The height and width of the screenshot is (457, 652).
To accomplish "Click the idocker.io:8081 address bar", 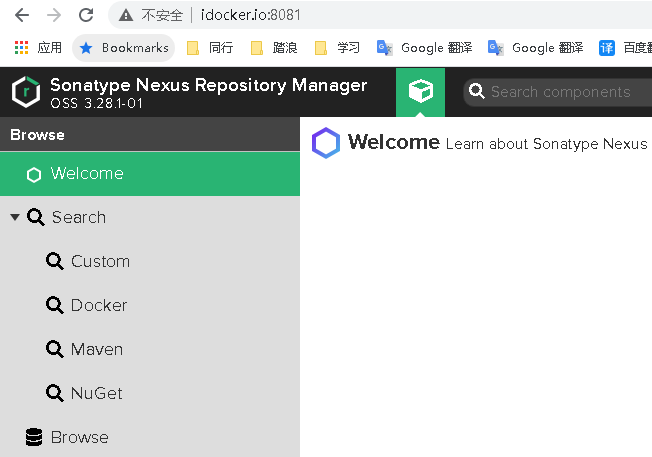I will click(250, 15).
